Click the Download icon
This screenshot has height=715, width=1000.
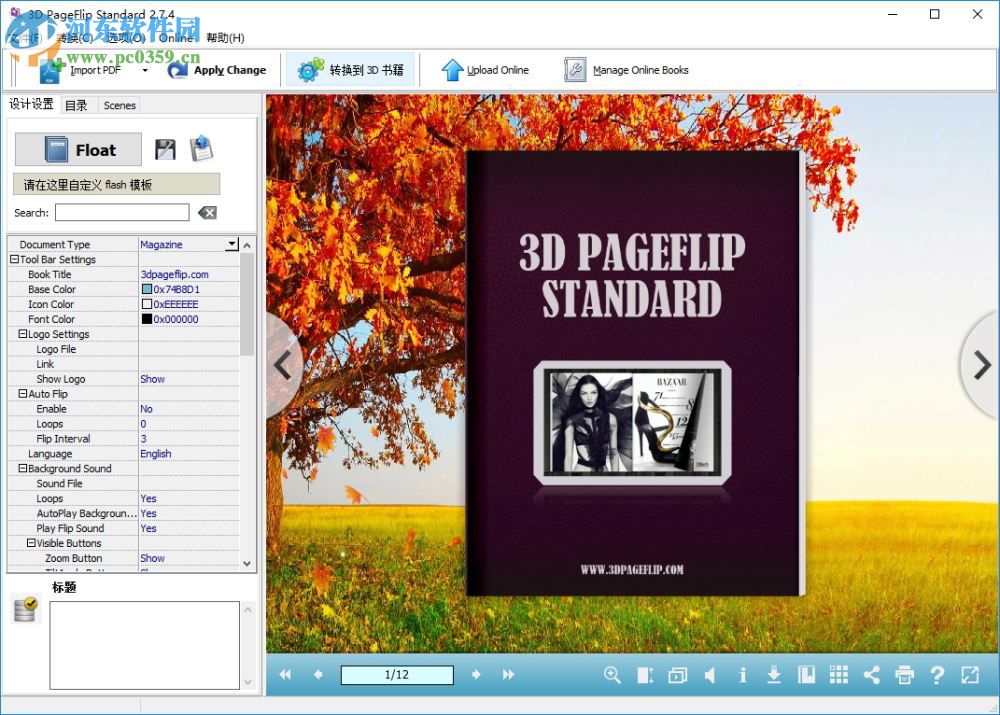774,675
